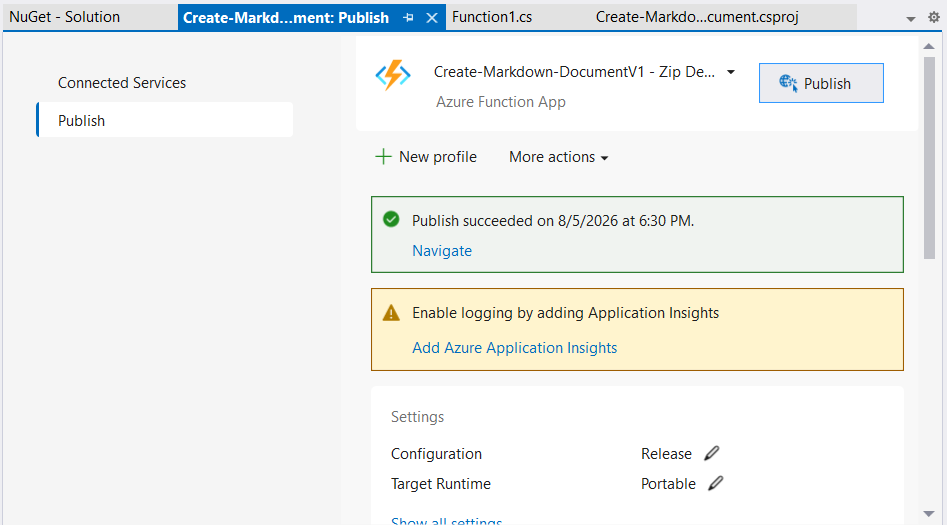The width and height of the screenshot is (947, 525).
Task: Close the Publish document tab
Action: tap(432, 18)
